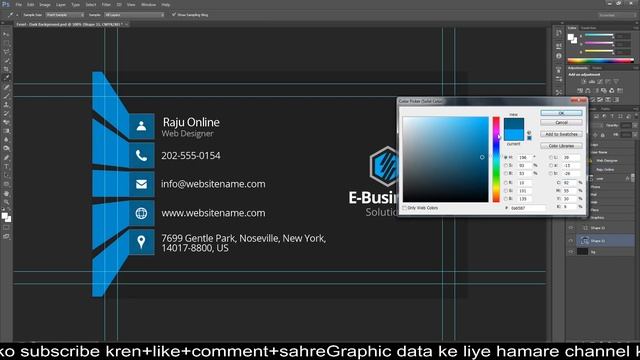Click the Levels adjustment icon

pos(592,82)
